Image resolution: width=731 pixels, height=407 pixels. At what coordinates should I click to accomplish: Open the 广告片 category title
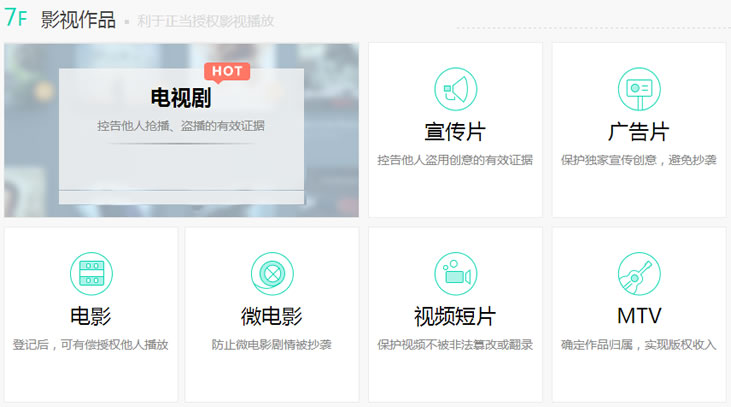[x=639, y=132]
